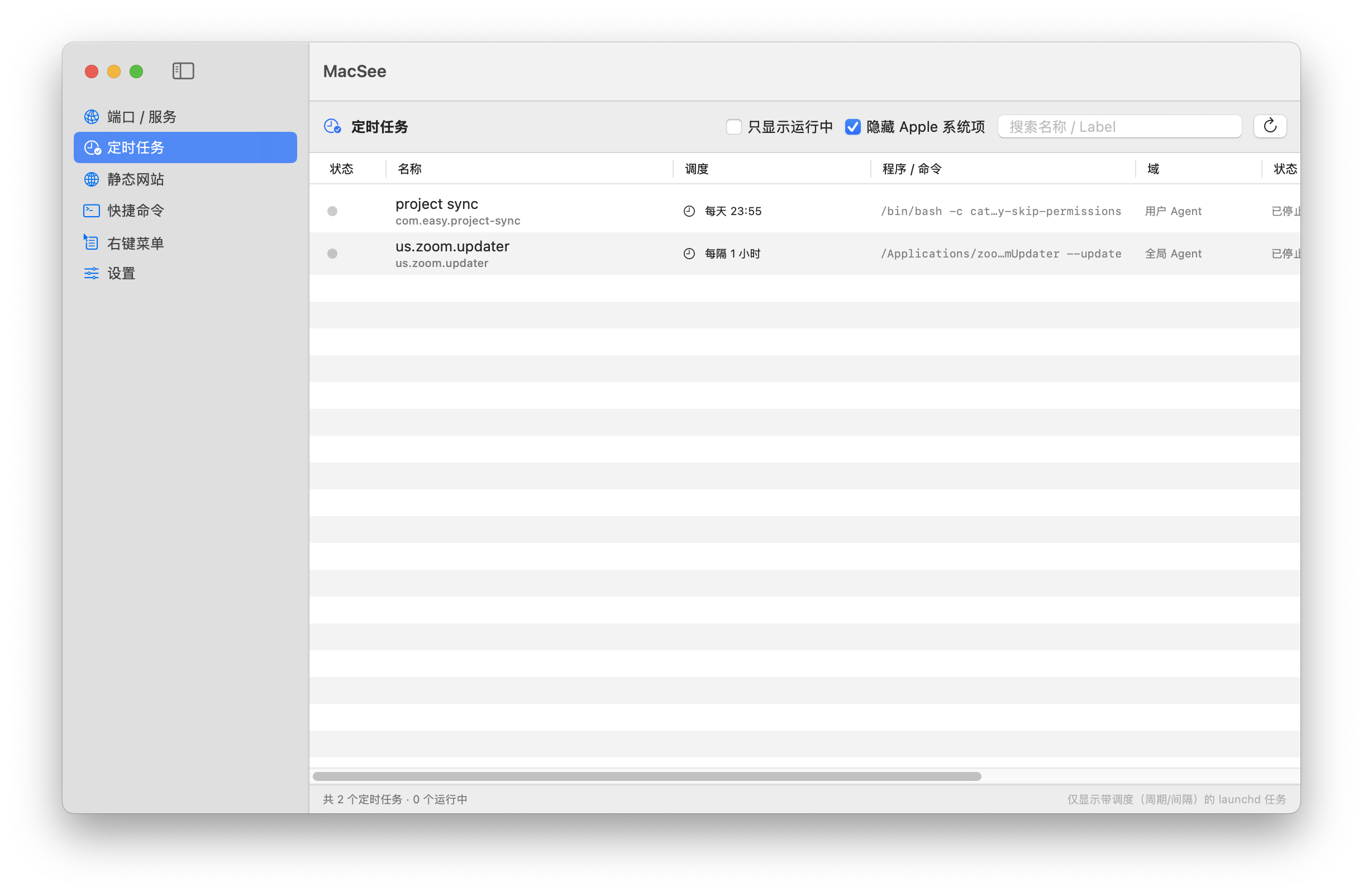Click the clock icon next to 每隔 1 小时
Image resolution: width=1363 pixels, height=896 pixels.
point(689,254)
